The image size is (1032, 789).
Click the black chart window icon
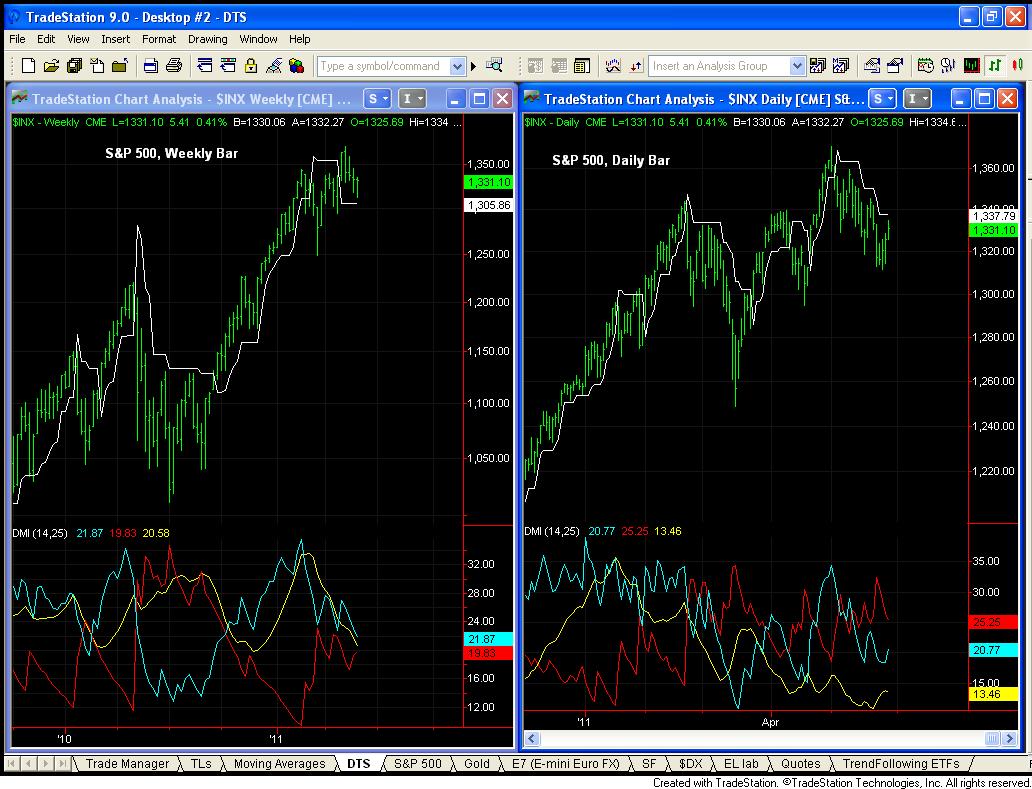(971, 65)
